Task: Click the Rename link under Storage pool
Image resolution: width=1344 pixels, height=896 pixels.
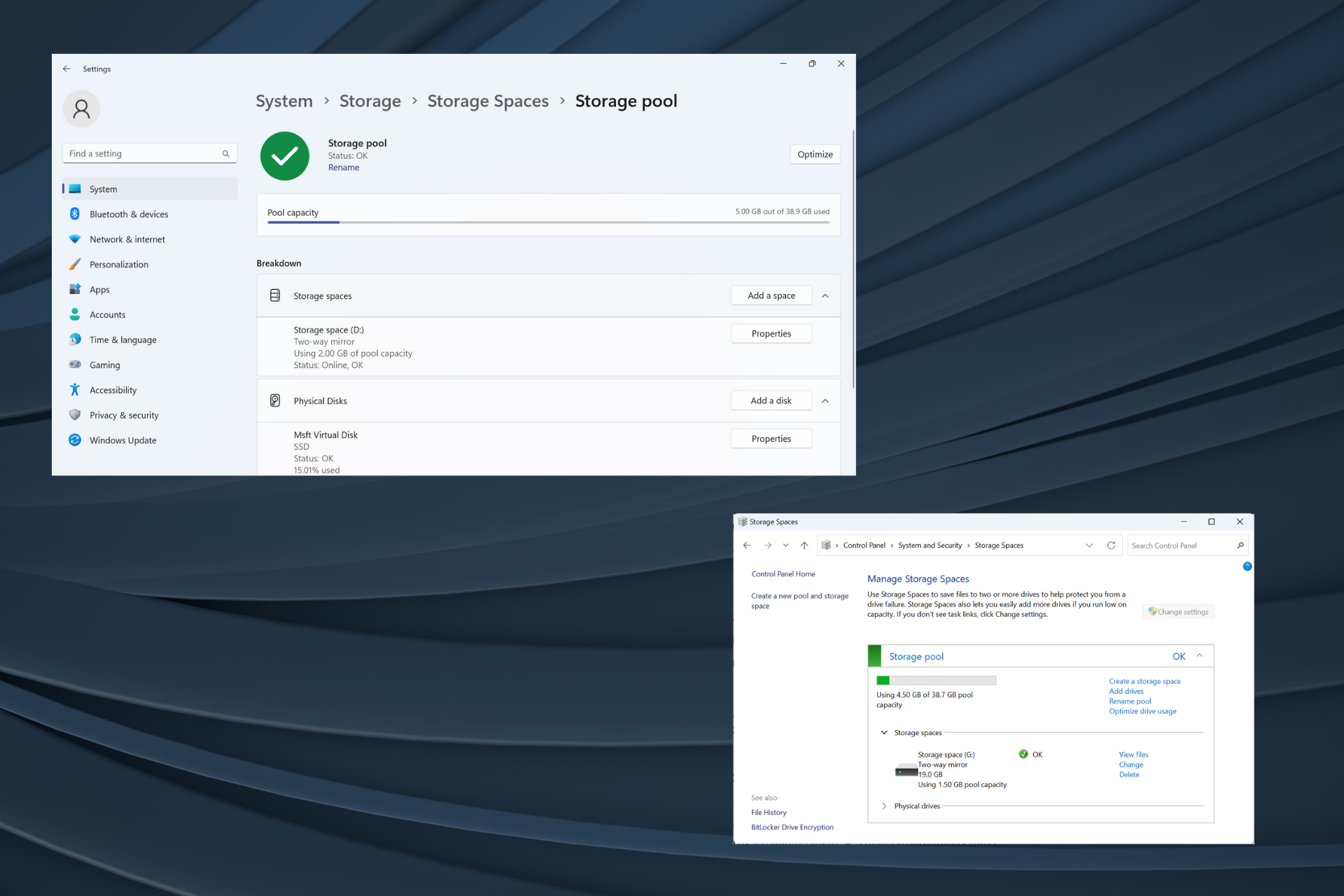Action: click(x=343, y=169)
